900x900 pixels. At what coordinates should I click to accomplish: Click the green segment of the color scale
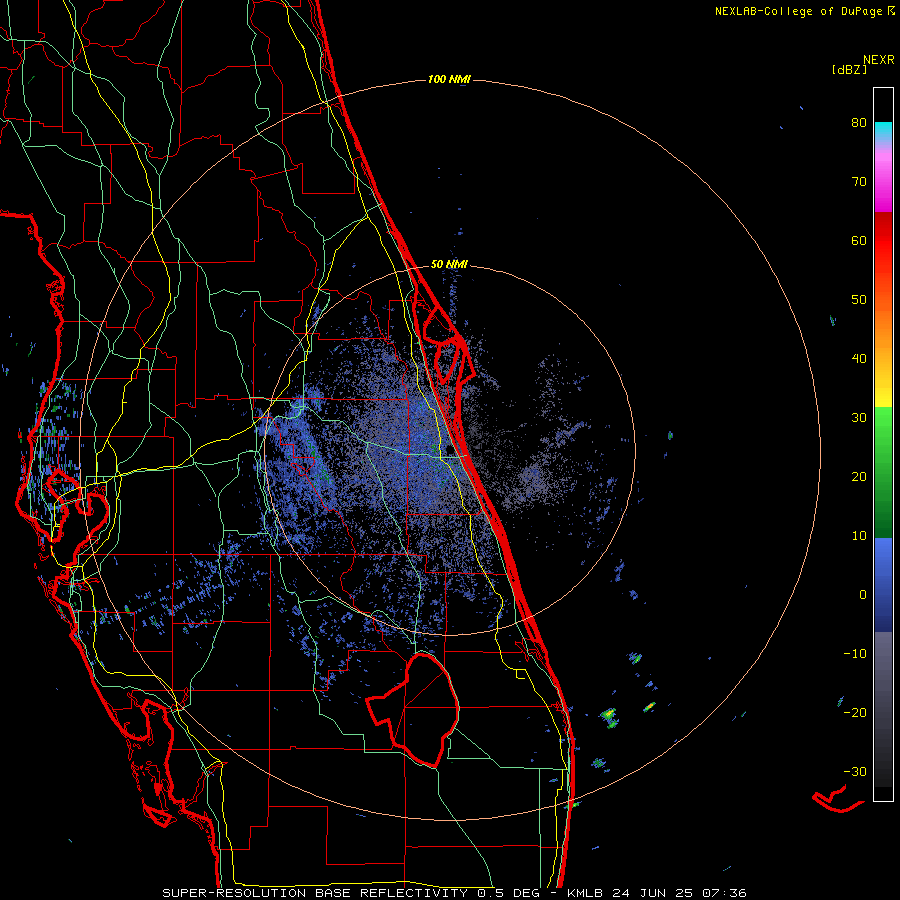(883, 472)
